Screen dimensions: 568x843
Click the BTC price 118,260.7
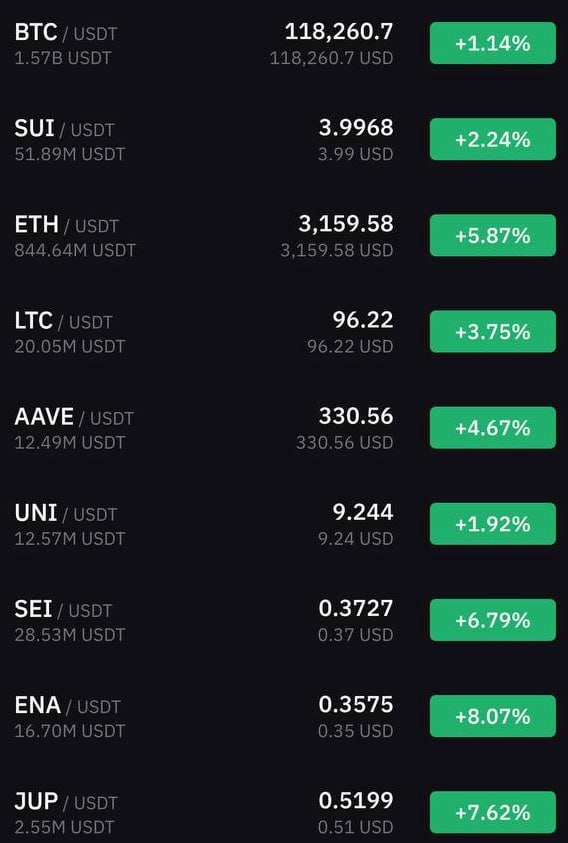tap(339, 32)
